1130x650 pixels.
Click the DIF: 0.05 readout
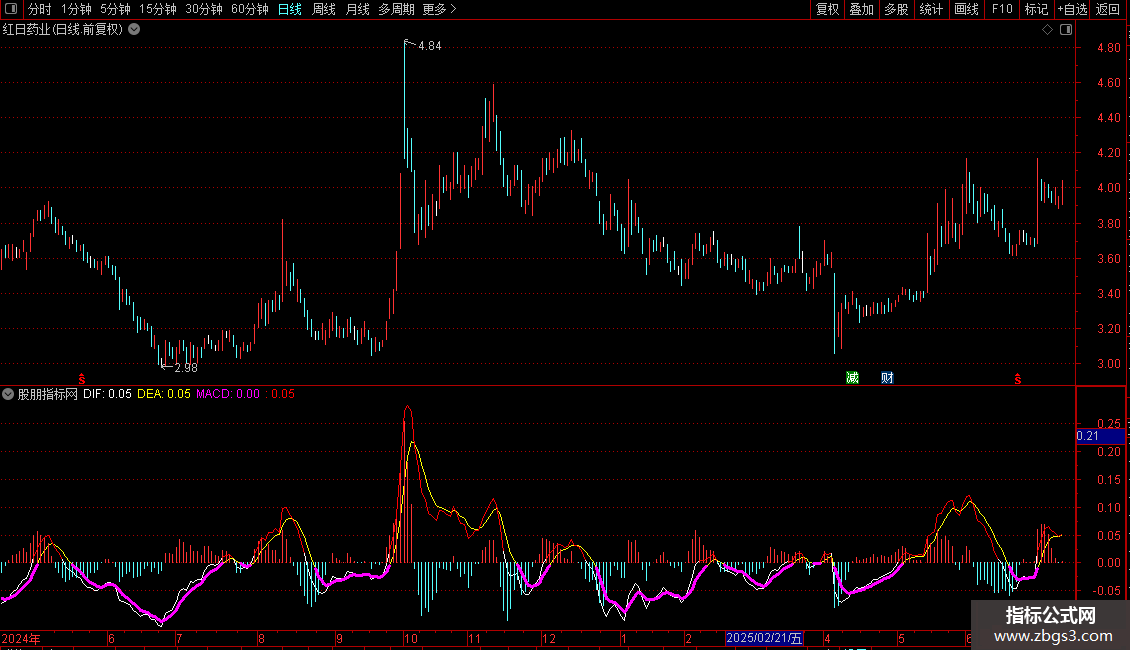107,394
